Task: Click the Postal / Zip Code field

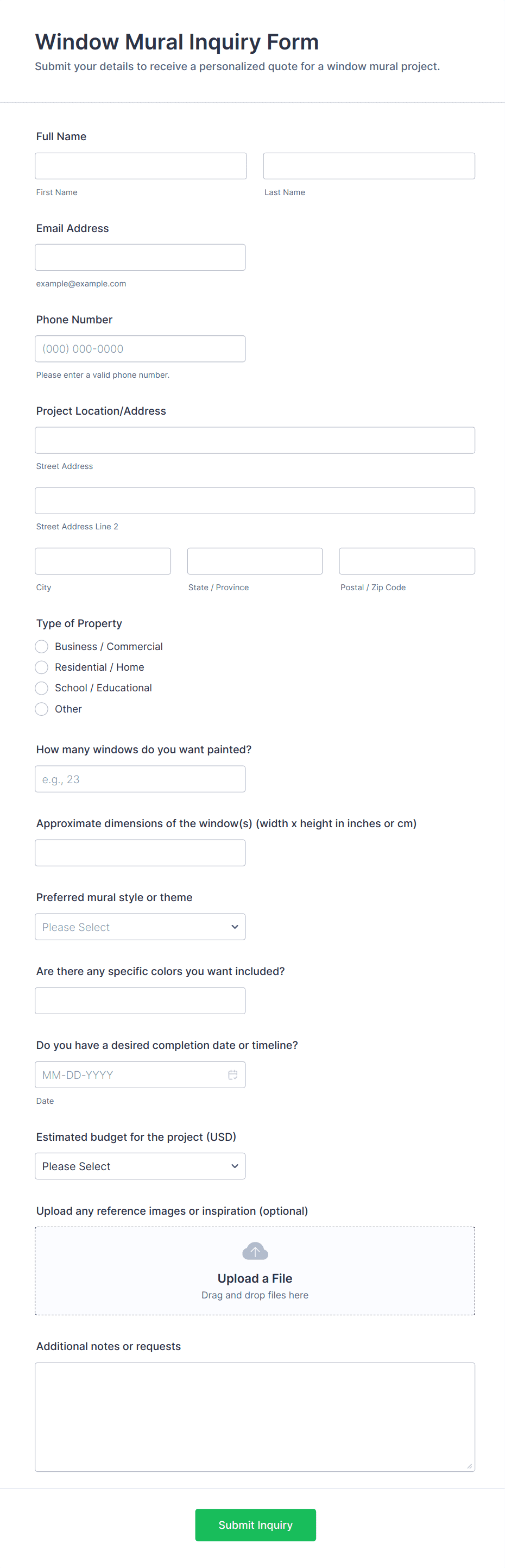Action: click(406, 560)
